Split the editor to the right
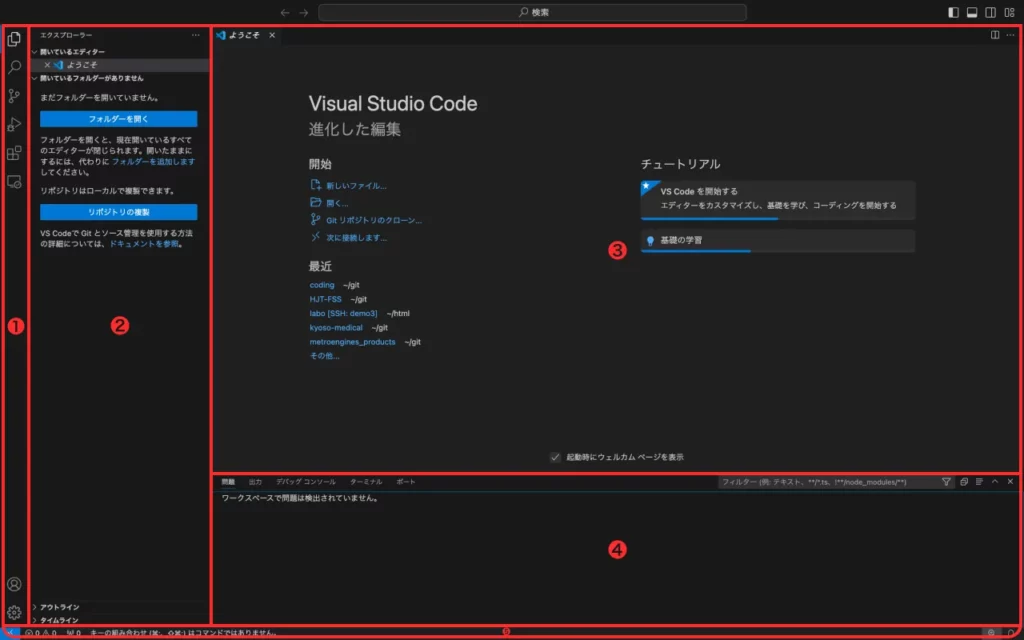 tap(995, 35)
